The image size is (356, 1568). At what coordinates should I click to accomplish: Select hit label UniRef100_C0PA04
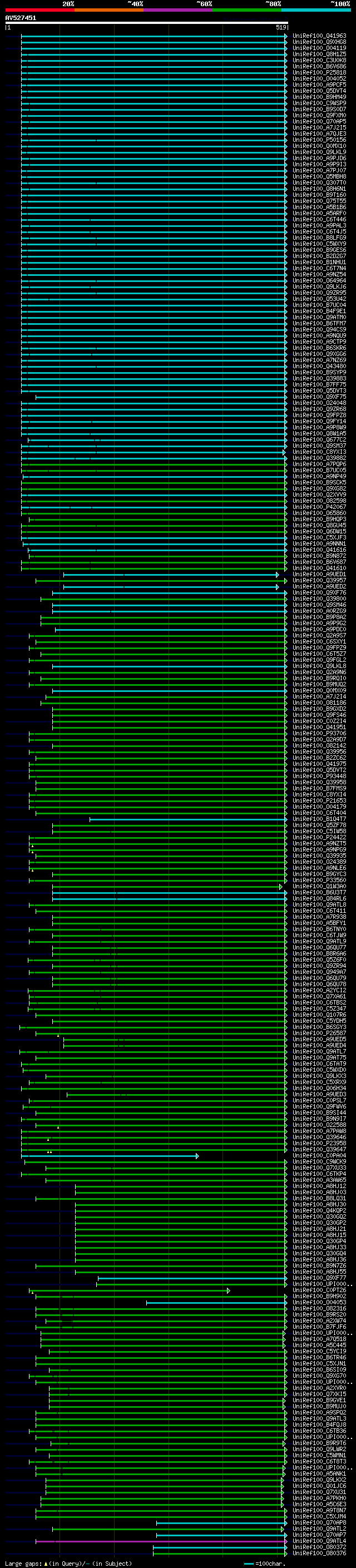(x=319, y=1155)
